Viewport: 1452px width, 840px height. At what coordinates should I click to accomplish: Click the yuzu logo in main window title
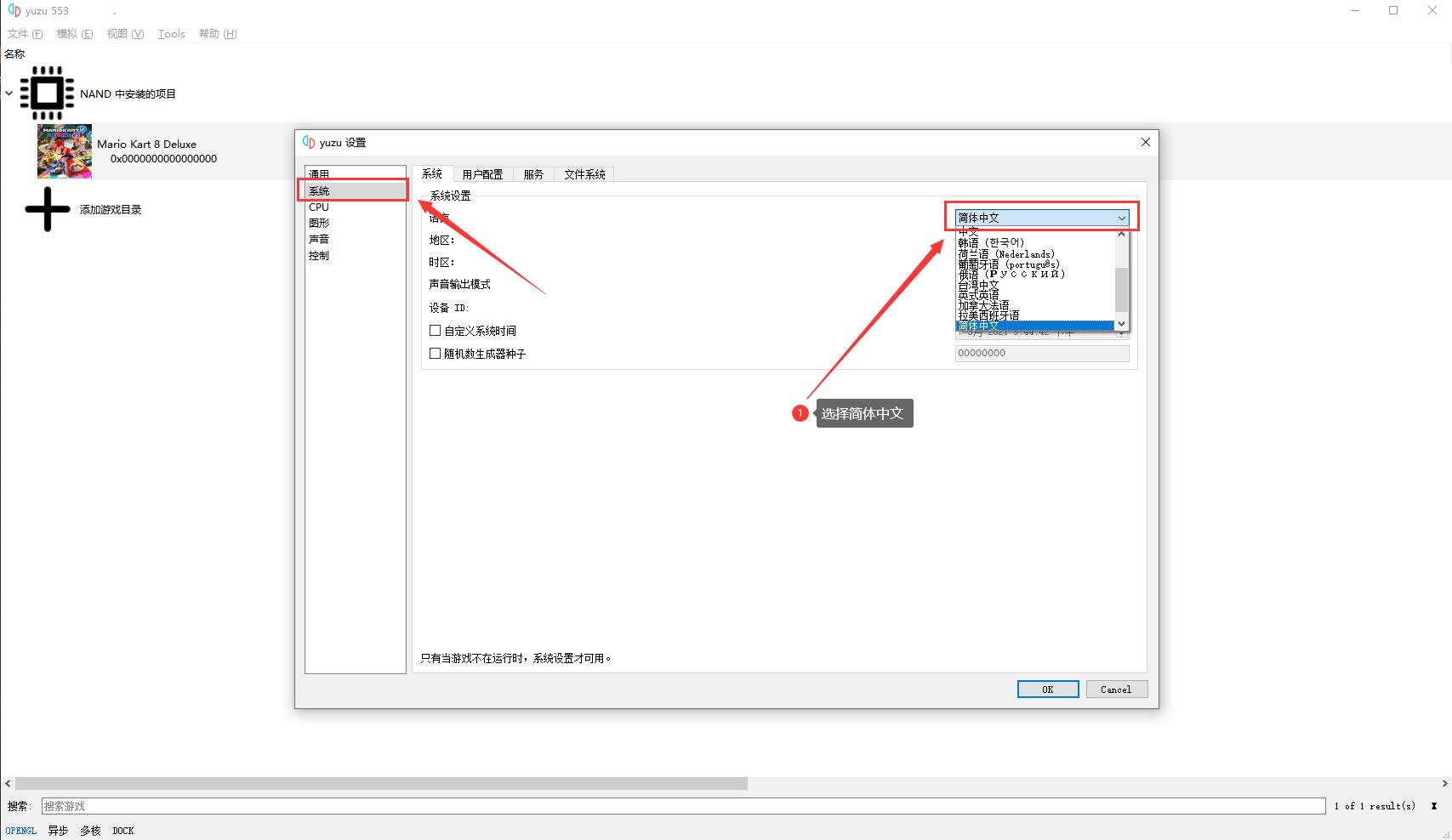pos(14,10)
